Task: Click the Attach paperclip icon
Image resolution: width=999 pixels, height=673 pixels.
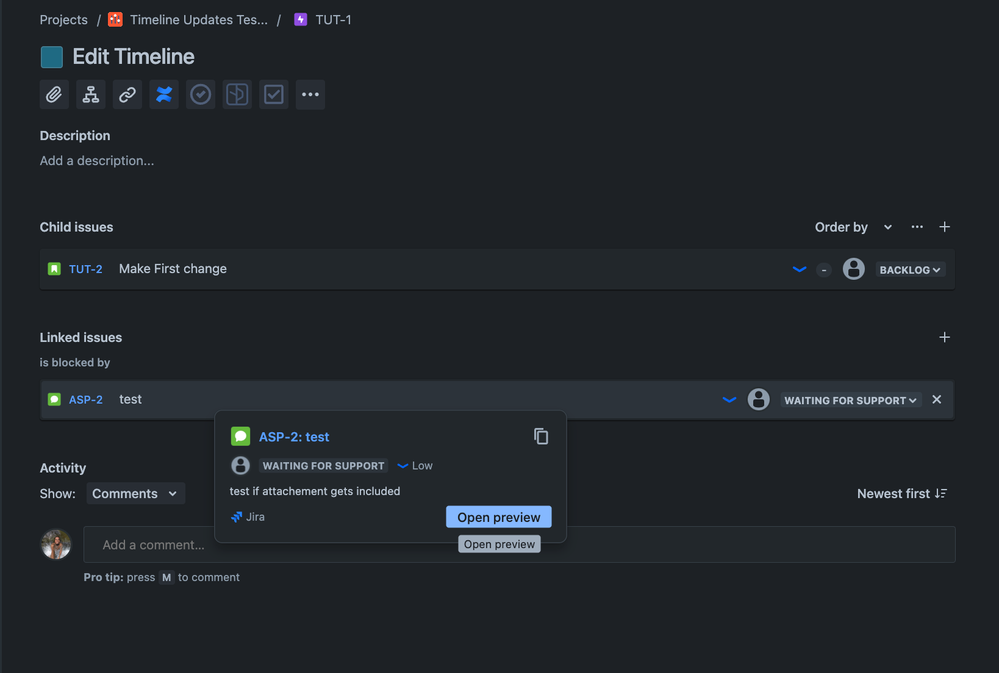Action: (x=53, y=94)
